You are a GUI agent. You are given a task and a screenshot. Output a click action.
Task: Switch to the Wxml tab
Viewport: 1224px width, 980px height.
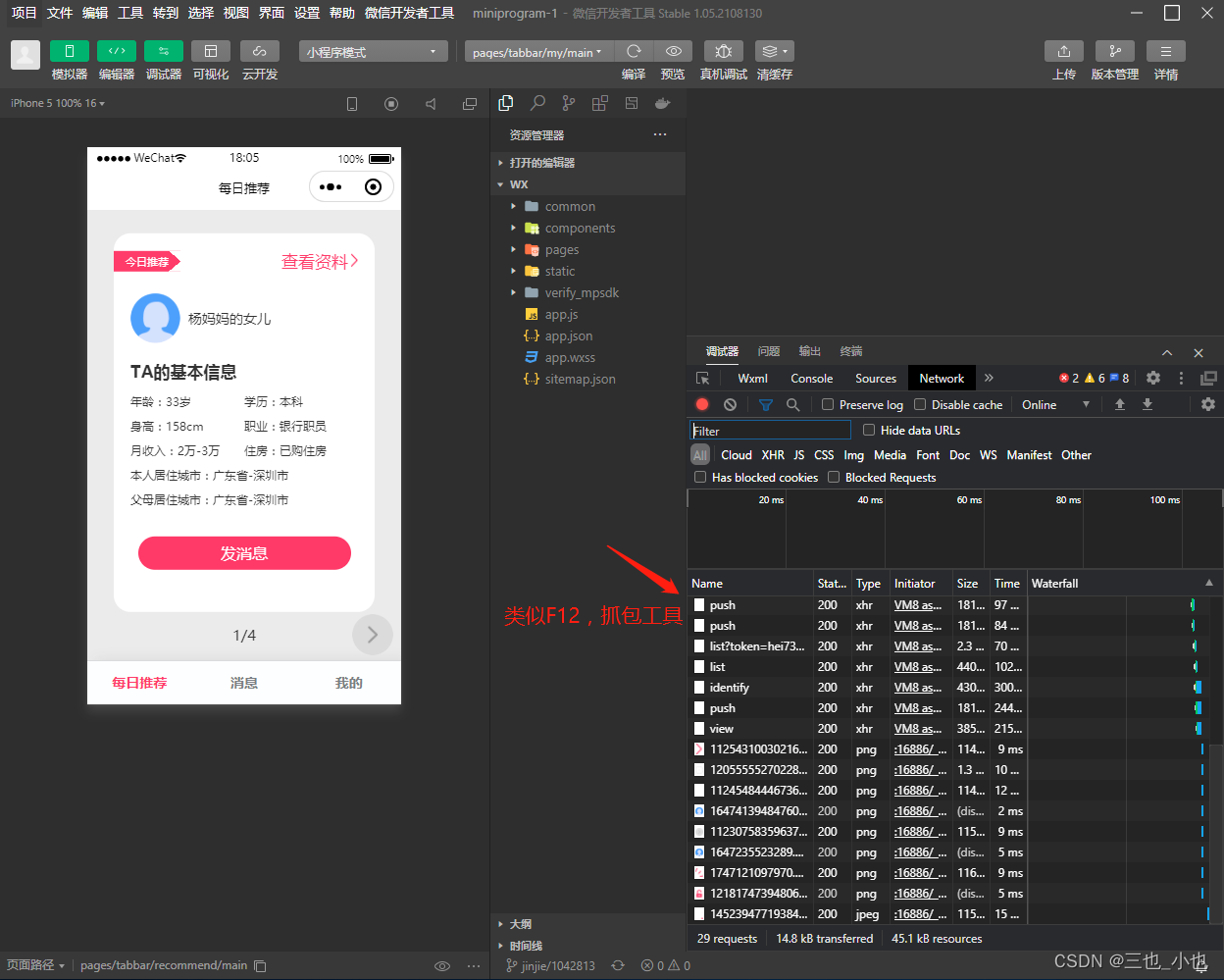(753, 378)
